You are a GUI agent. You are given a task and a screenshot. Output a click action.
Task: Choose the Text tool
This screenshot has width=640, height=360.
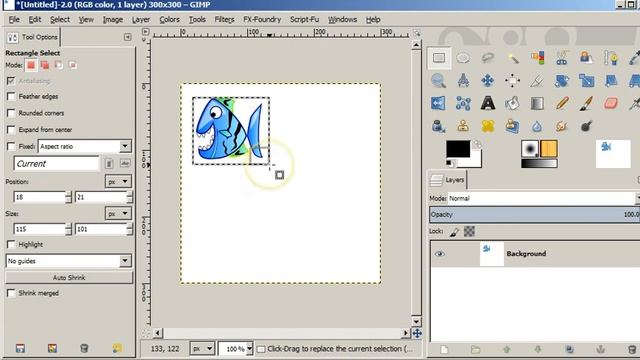tap(488, 103)
